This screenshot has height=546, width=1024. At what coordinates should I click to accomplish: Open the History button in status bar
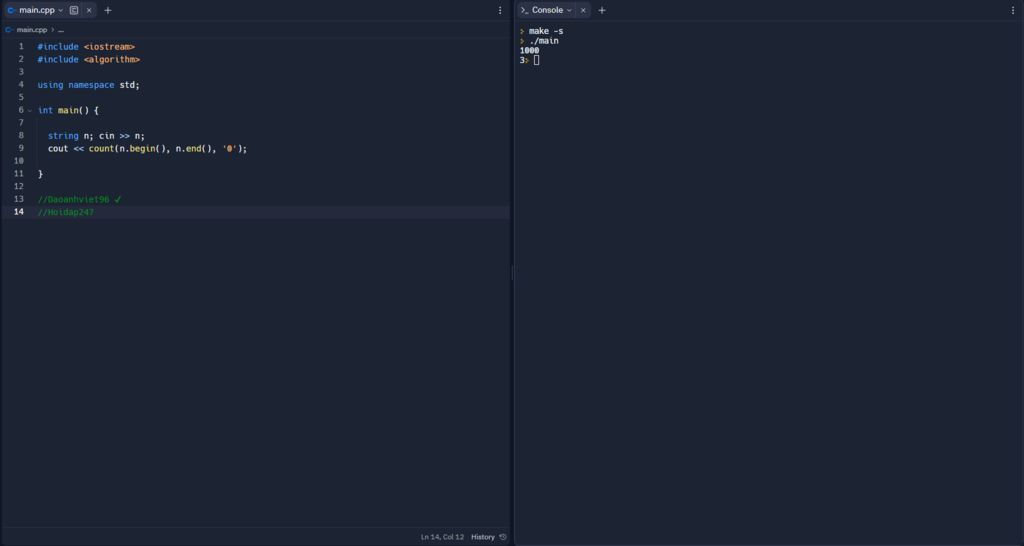tap(483, 537)
